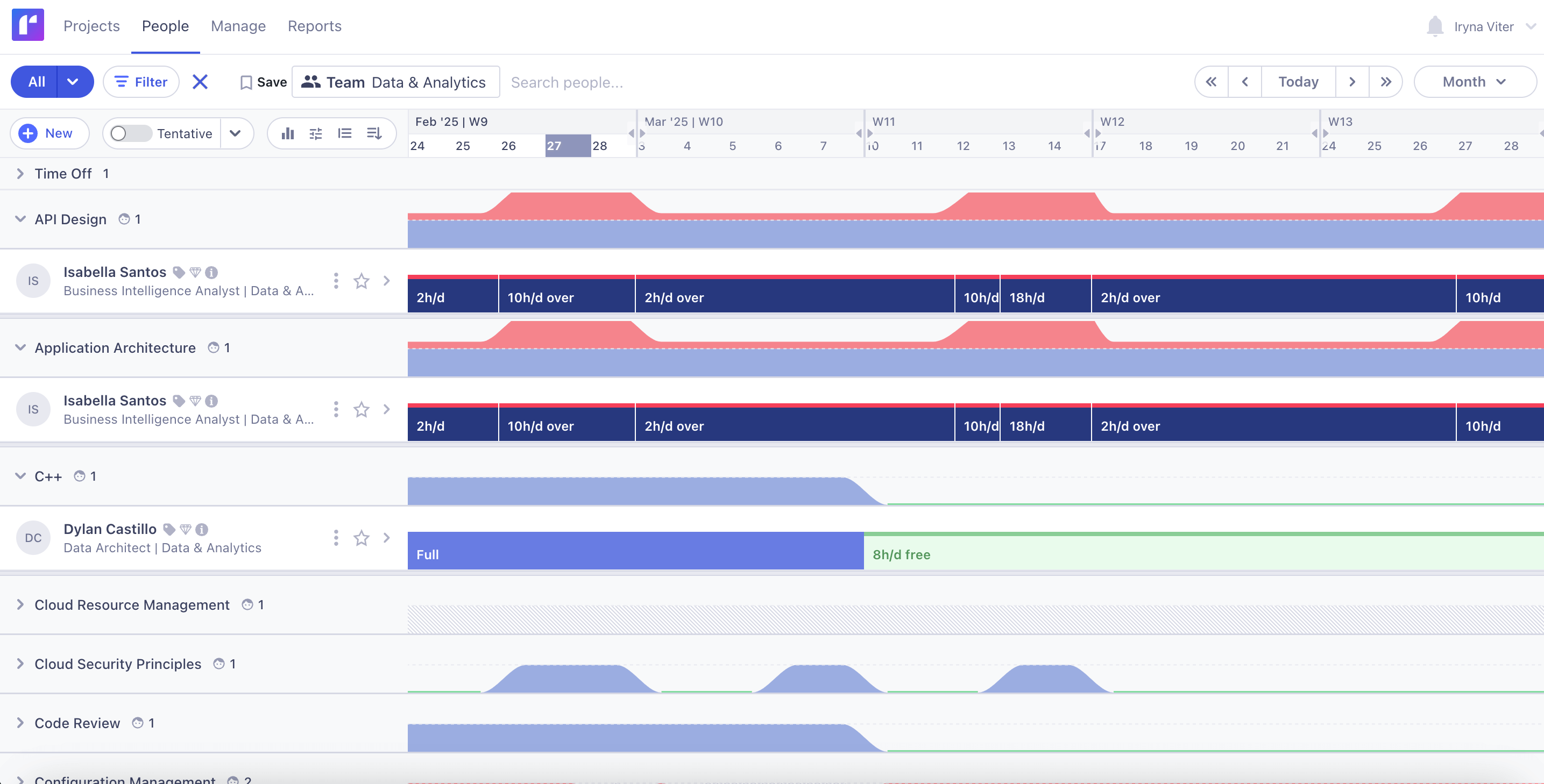Clear the active filter with X
Image resolution: width=1544 pixels, height=784 pixels.
[x=200, y=82]
